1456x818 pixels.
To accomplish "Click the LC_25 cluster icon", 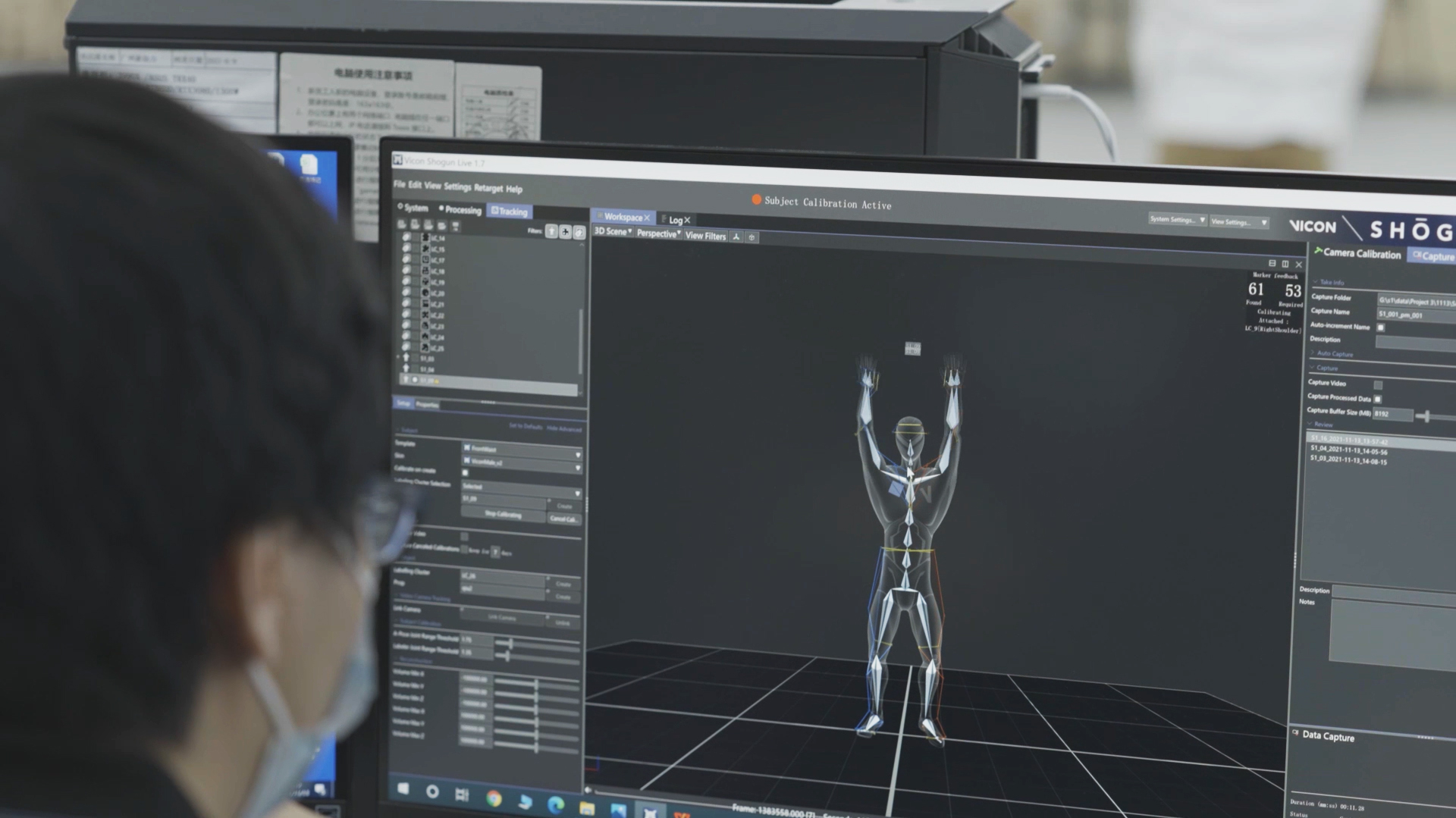I will coord(425,348).
